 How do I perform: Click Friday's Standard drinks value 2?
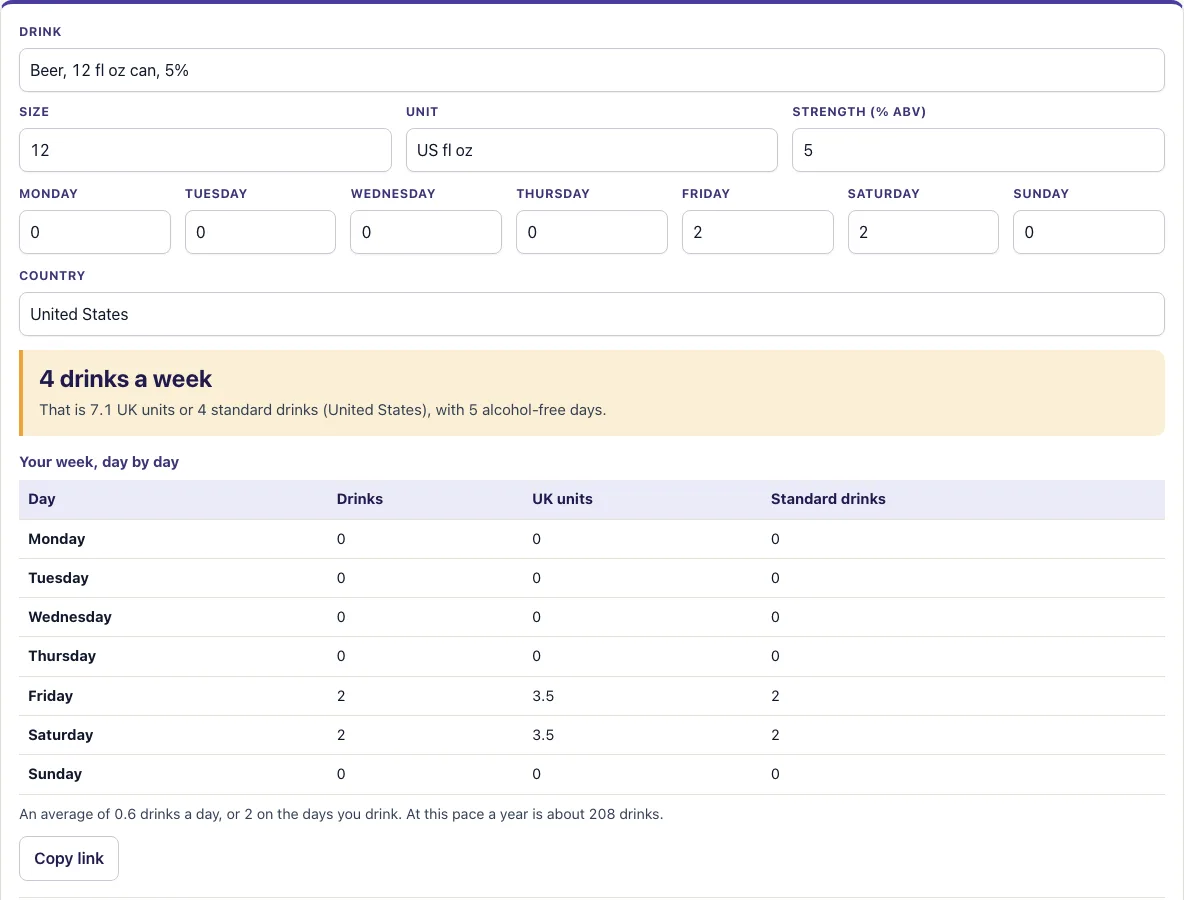click(775, 696)
